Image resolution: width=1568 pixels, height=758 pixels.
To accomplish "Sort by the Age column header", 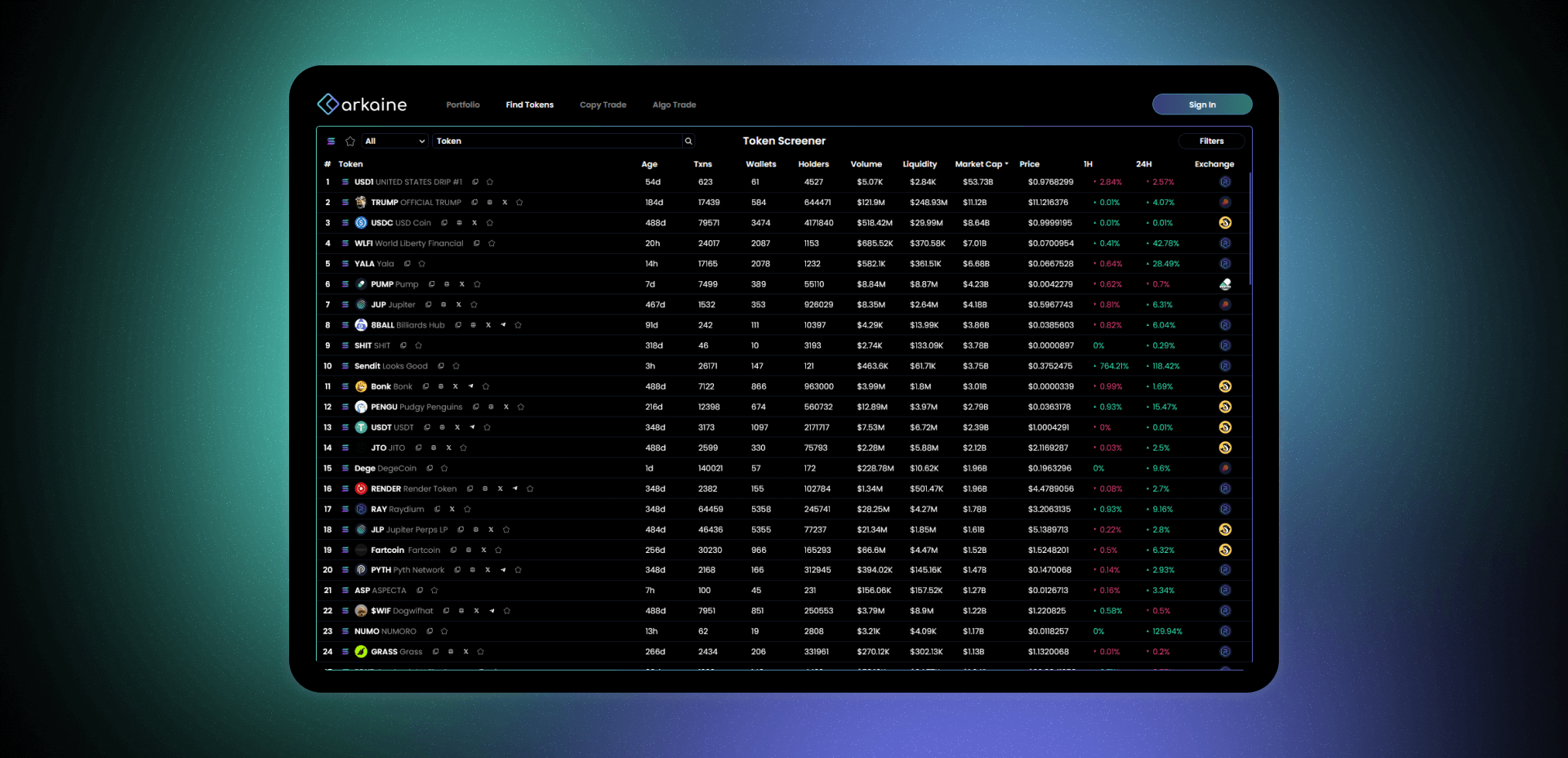I will pos(649,164).
